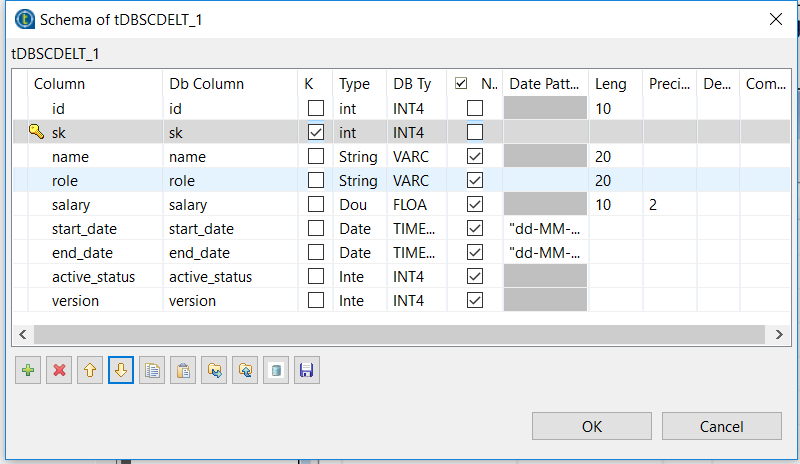800x464 pixels.
Task: Click the red X remove column icon
Action: pos(59,371)
